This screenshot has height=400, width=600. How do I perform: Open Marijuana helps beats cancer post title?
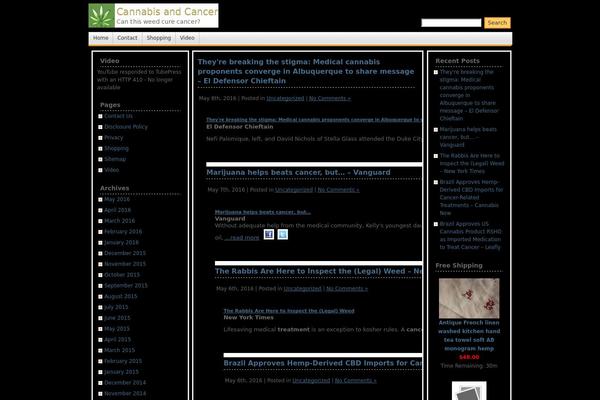[x=298, y=172]
